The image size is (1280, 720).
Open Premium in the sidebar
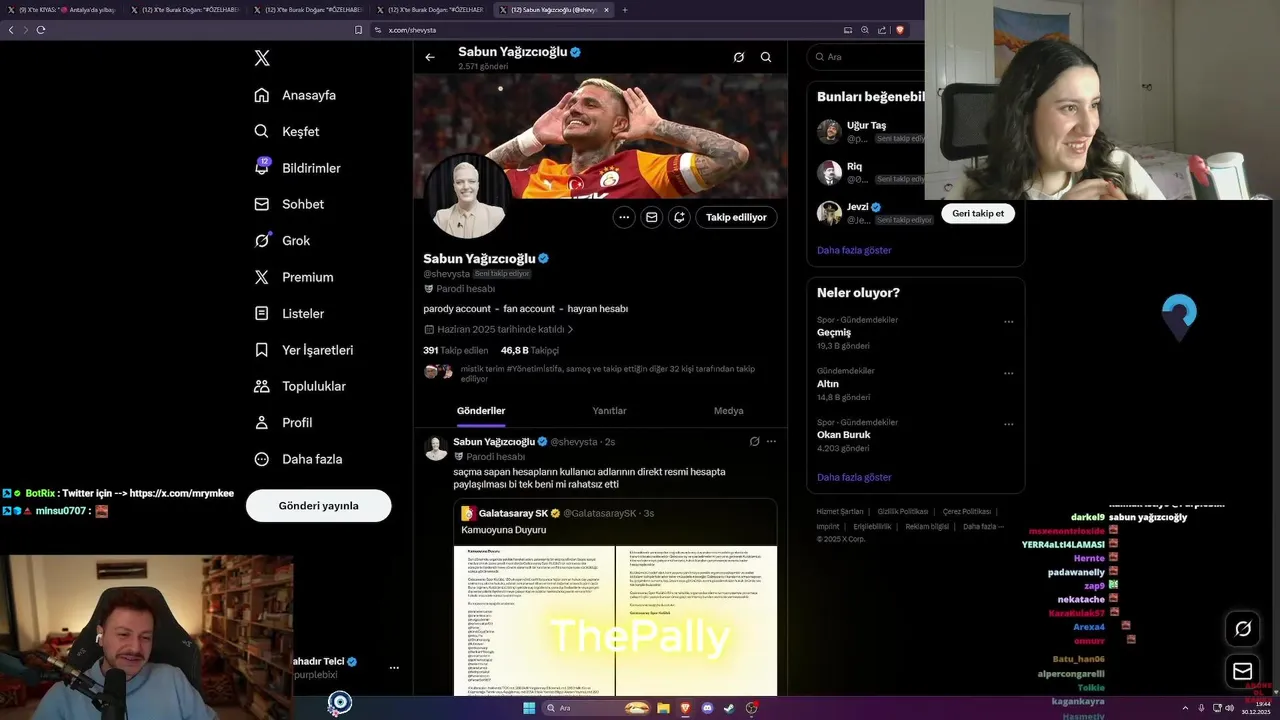[x=293, y=277]
